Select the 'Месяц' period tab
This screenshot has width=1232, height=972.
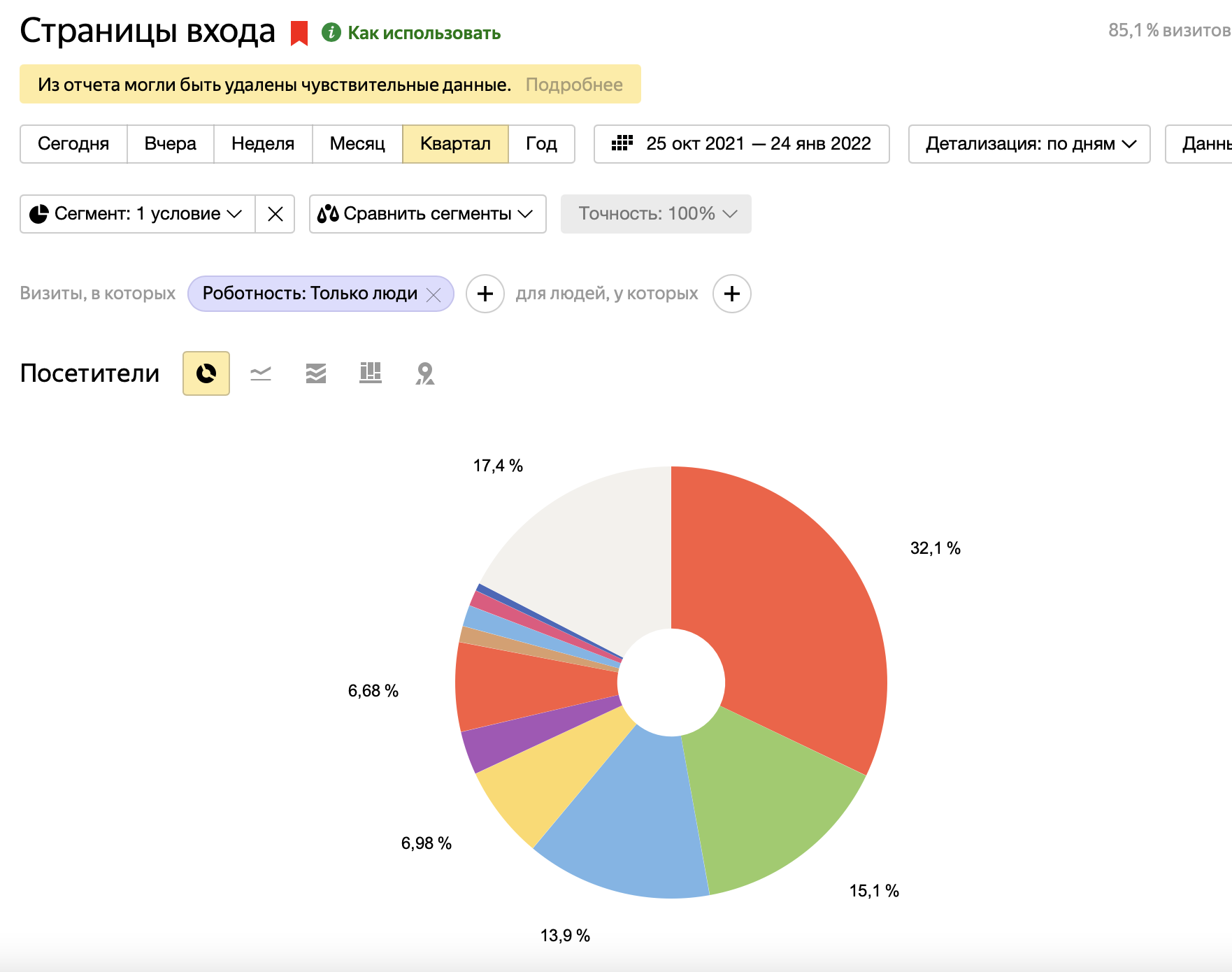coord(357,144)
